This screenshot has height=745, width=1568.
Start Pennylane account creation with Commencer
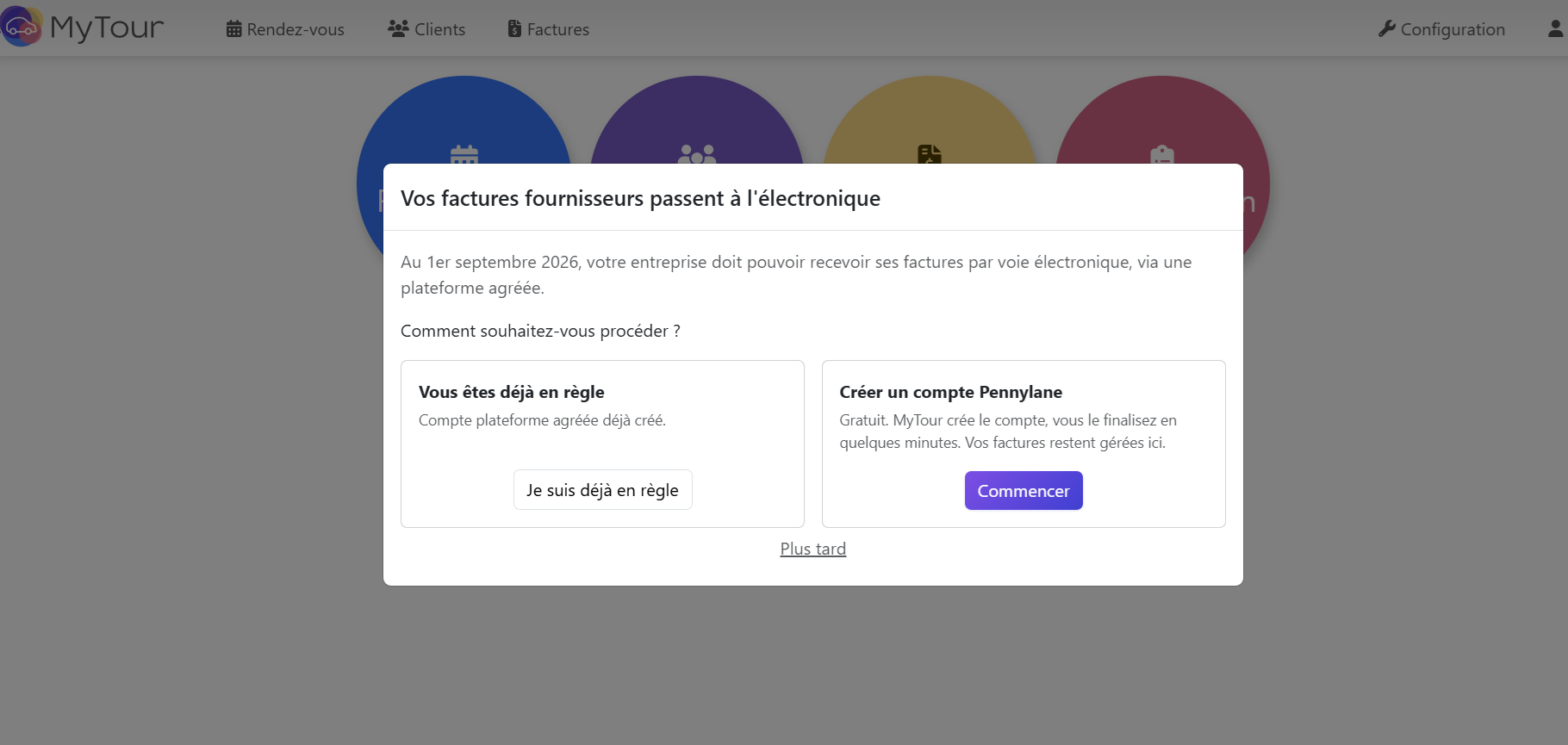(x=1024, y=491)
